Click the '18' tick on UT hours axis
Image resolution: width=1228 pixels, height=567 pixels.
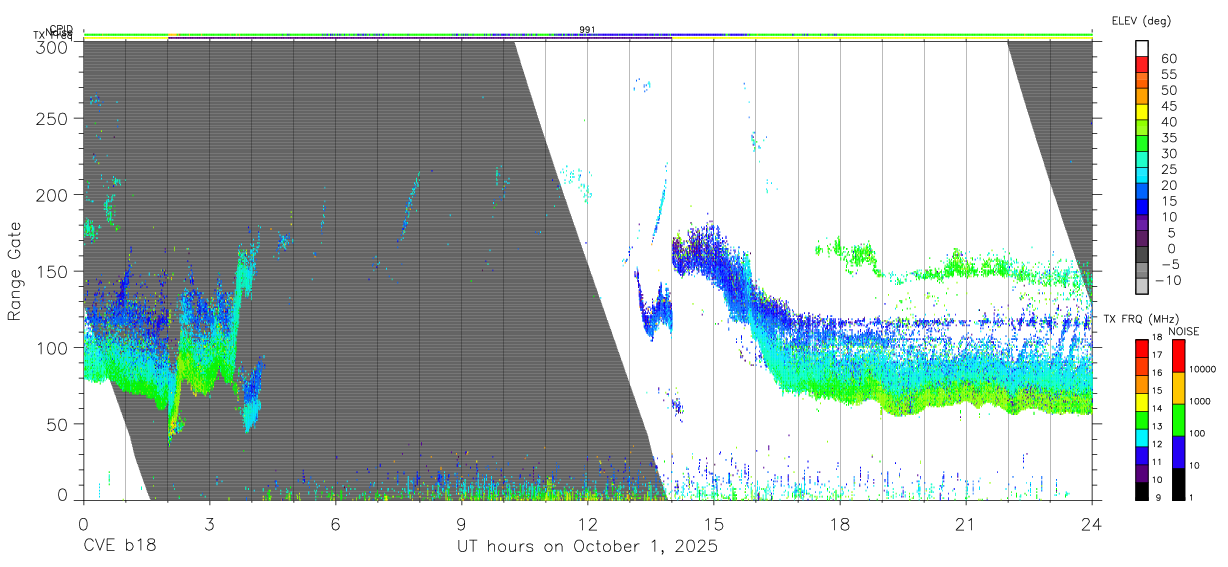pyautogui.click(x=839, y=524)
